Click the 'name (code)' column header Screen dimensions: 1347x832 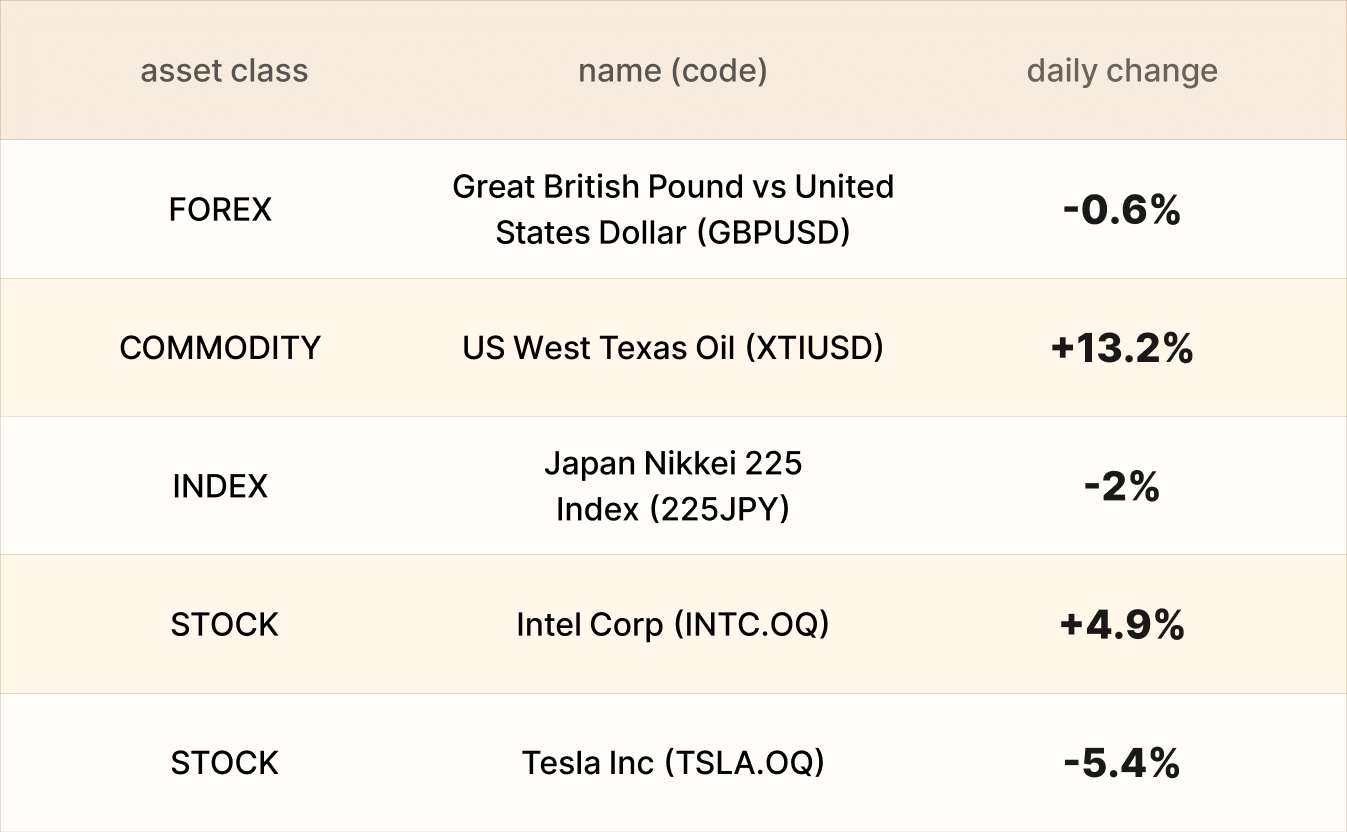pyautogui.click(x=672, y=71)
